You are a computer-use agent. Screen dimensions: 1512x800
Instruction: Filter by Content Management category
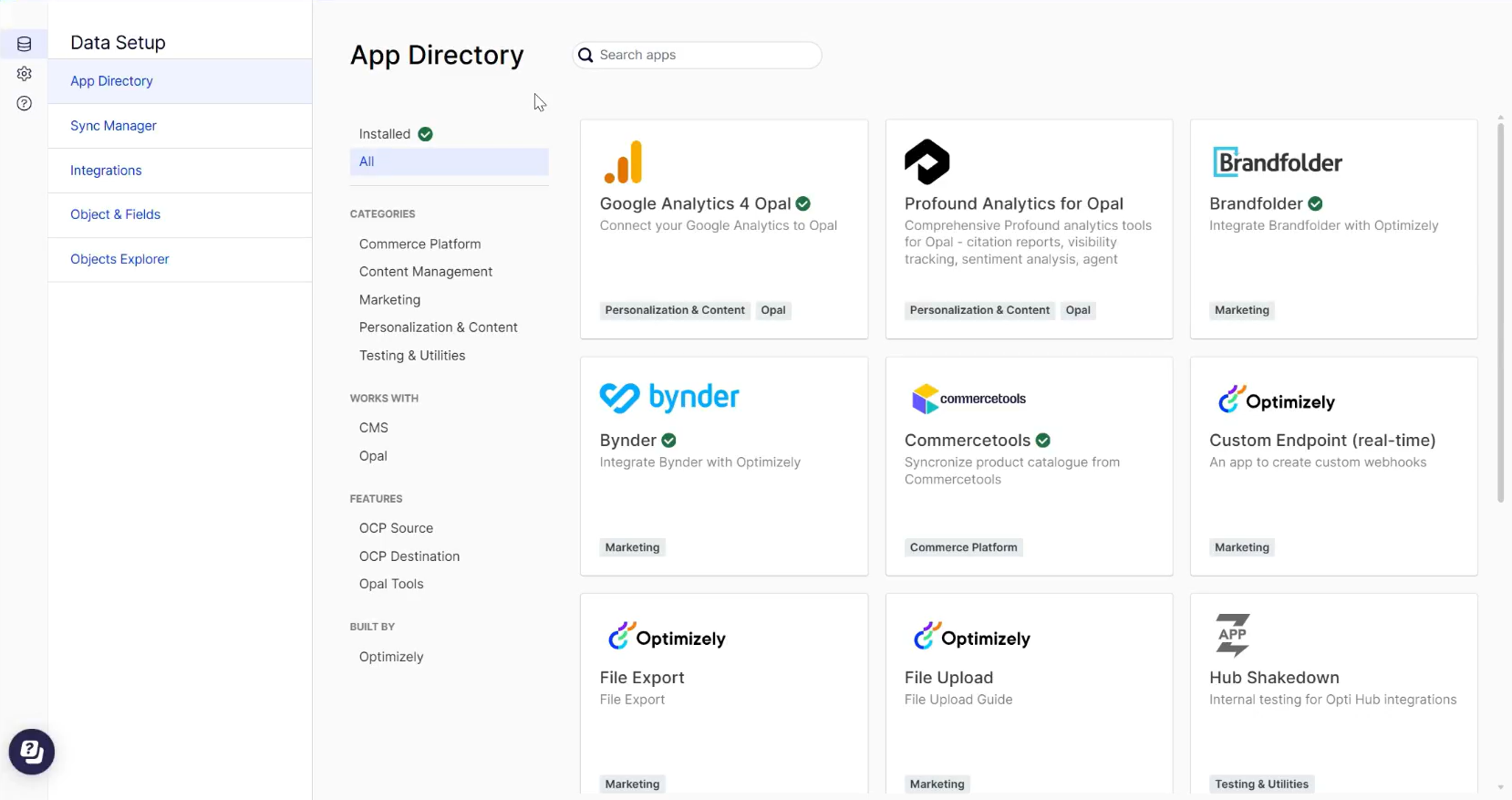click(426, 272)
